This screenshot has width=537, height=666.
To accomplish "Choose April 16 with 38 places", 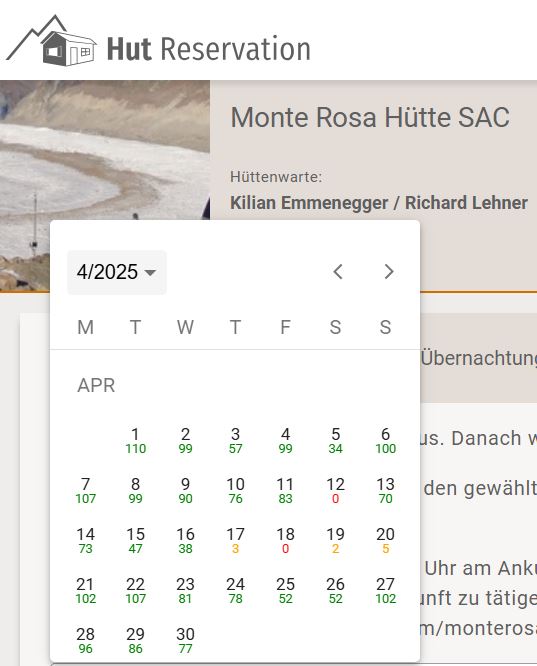I will [185, 541].
